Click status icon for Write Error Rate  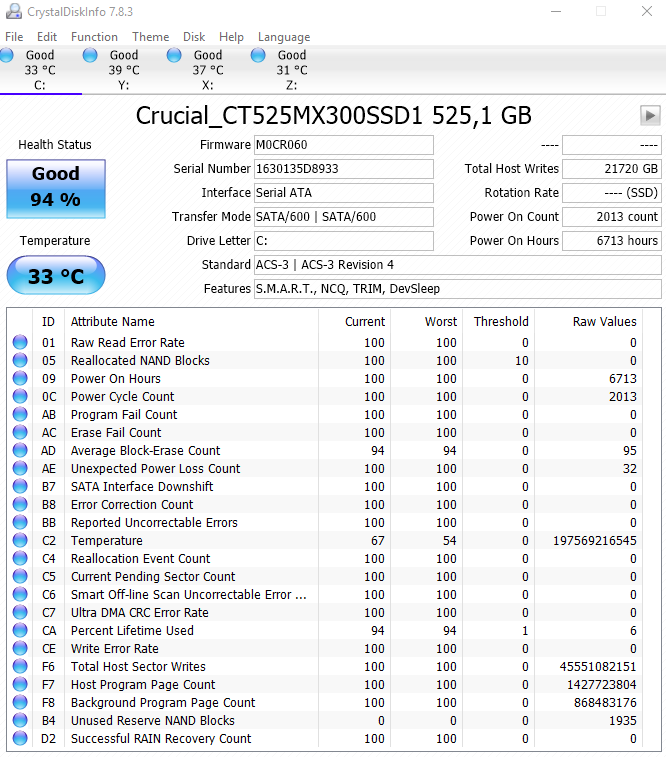pos(20,648)
